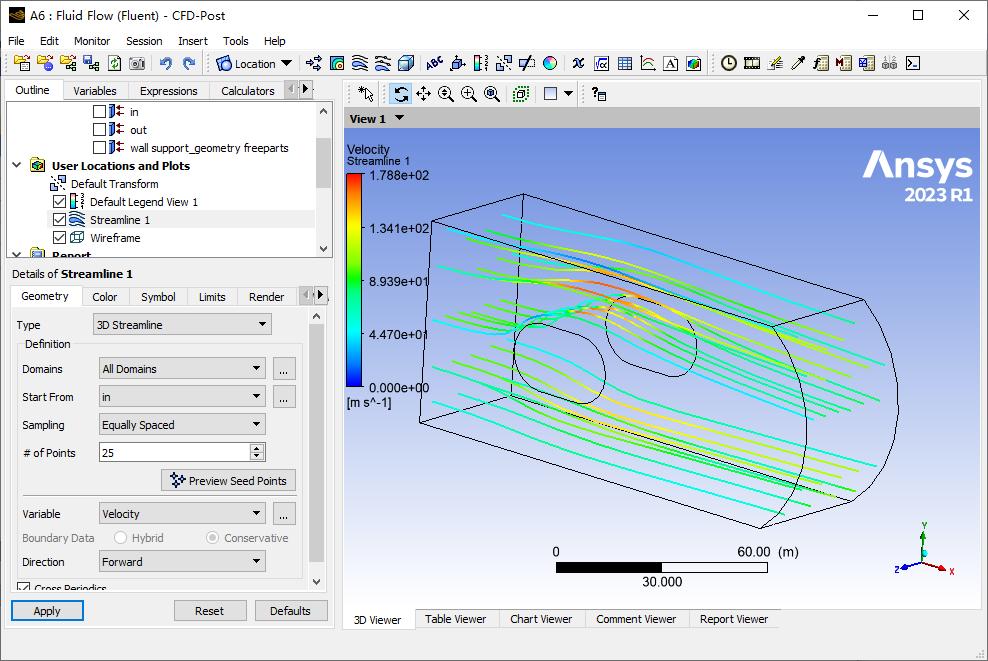988x661 pixels.
Task: Click the Preview Seed Points button
Action: (x=228, y=480)
